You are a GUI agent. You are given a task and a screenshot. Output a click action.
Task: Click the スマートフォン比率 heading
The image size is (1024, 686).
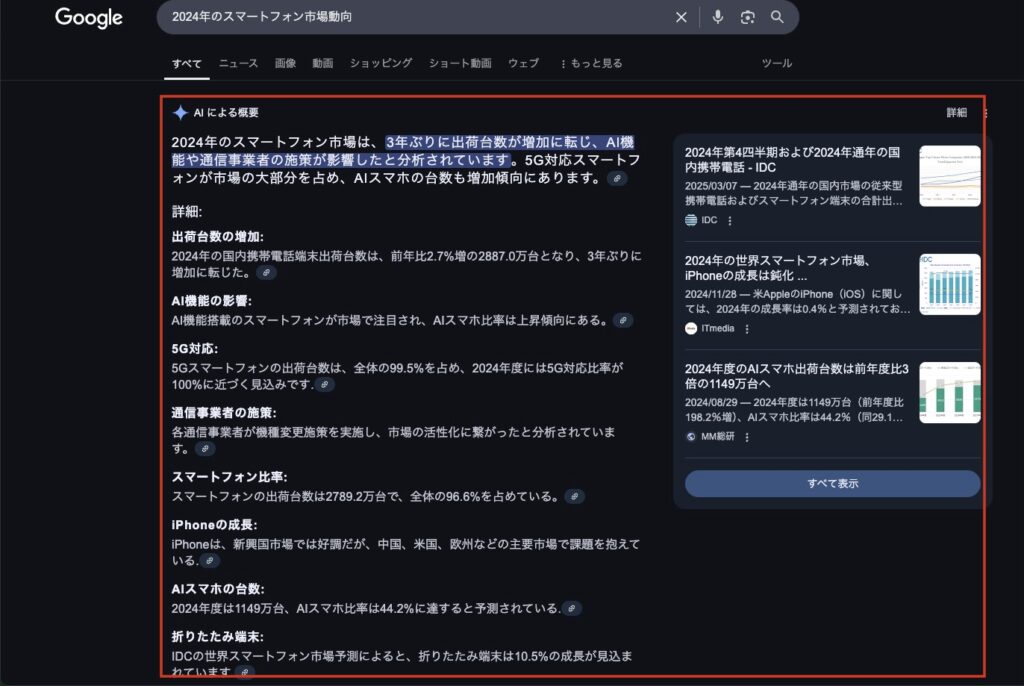point(229,476)
